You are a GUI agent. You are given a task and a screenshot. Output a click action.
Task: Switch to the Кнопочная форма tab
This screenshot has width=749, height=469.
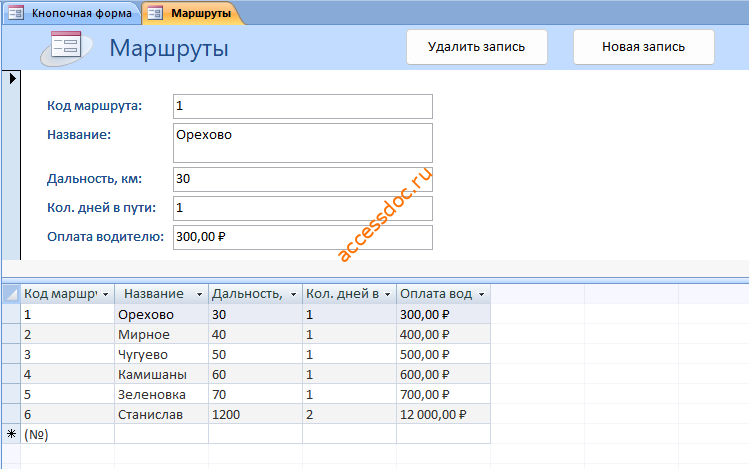click(x=73, y=13)
